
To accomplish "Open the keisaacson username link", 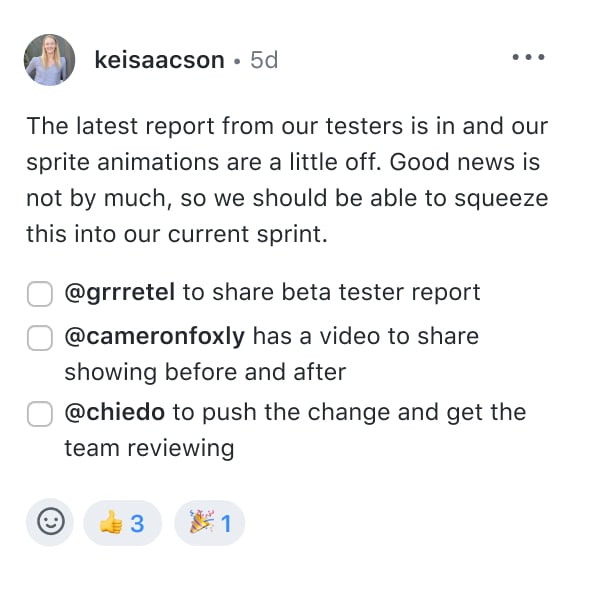I will 159,60.
